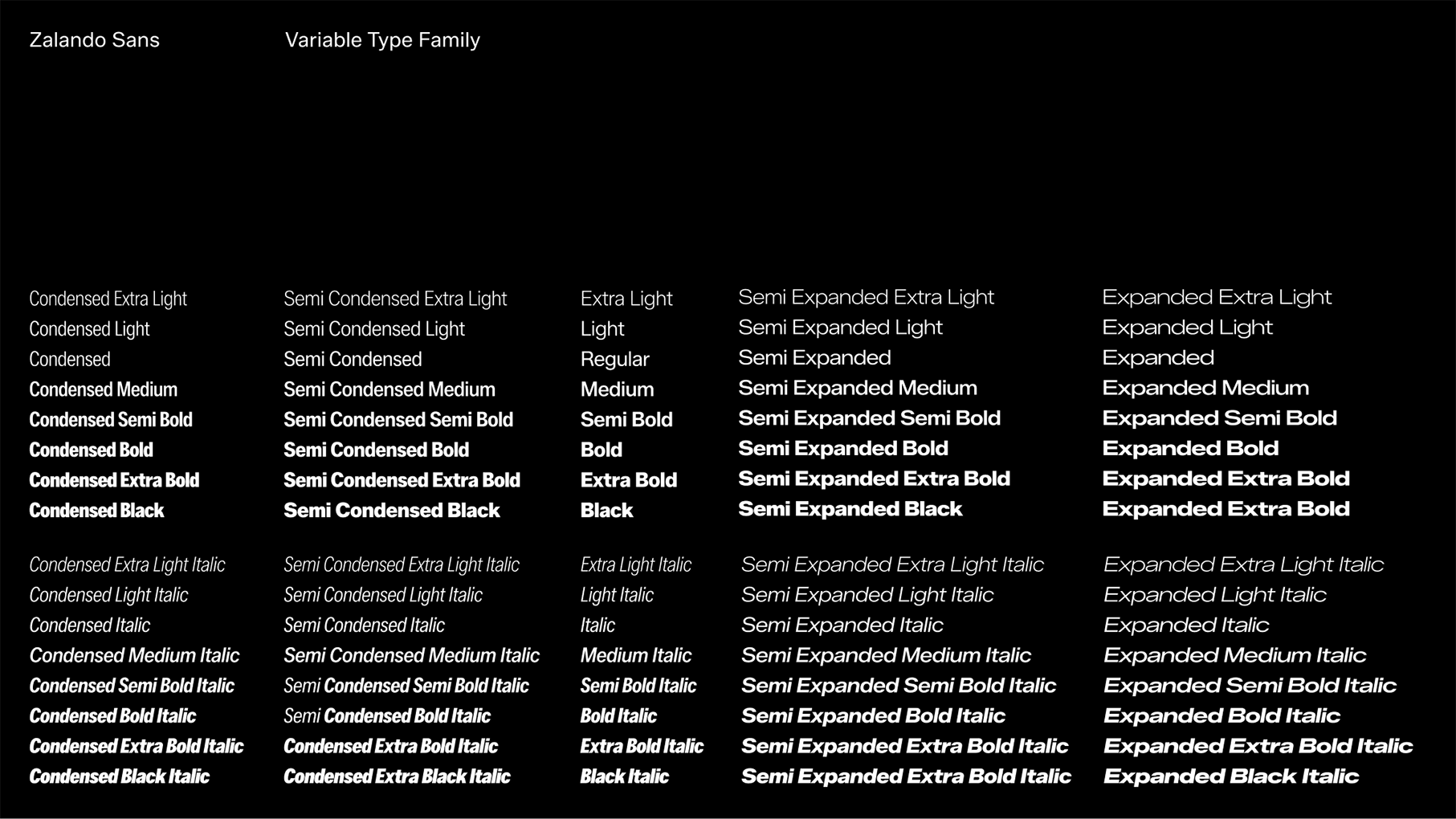Screen dimensions: 1456x819
Task: Click the Variable Type Family heading
Action: pos(382,40)
